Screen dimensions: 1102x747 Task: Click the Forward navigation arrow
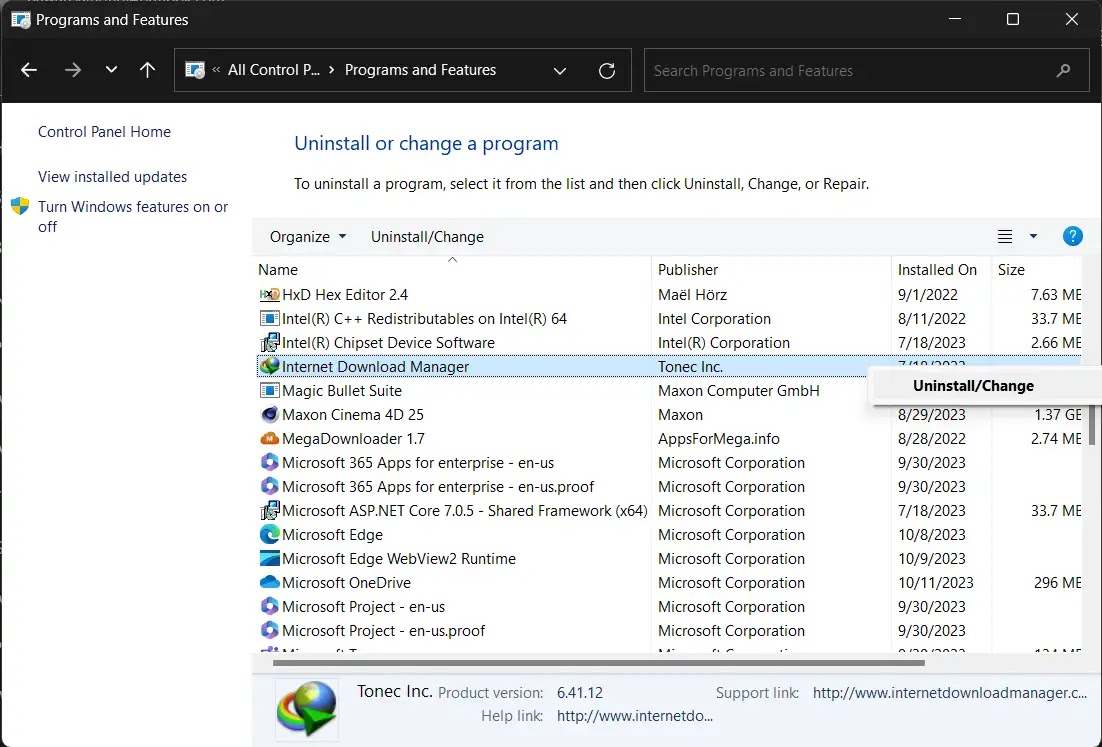72,70
